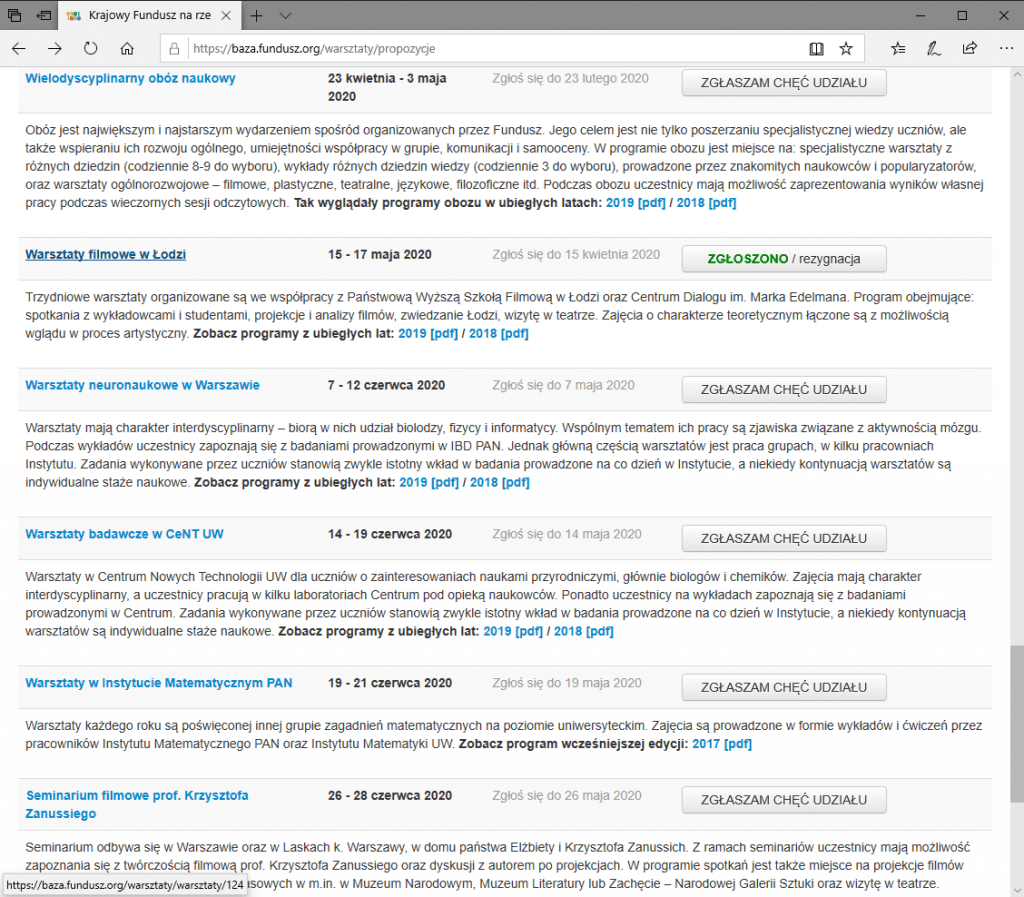Open Reading view icon in address bar
The image size is (1024, 897).
[816, 48]
